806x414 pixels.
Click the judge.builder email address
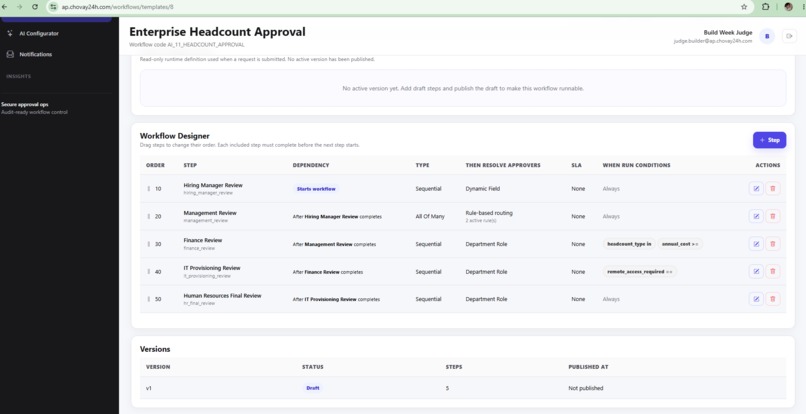[x=712, y=41]
